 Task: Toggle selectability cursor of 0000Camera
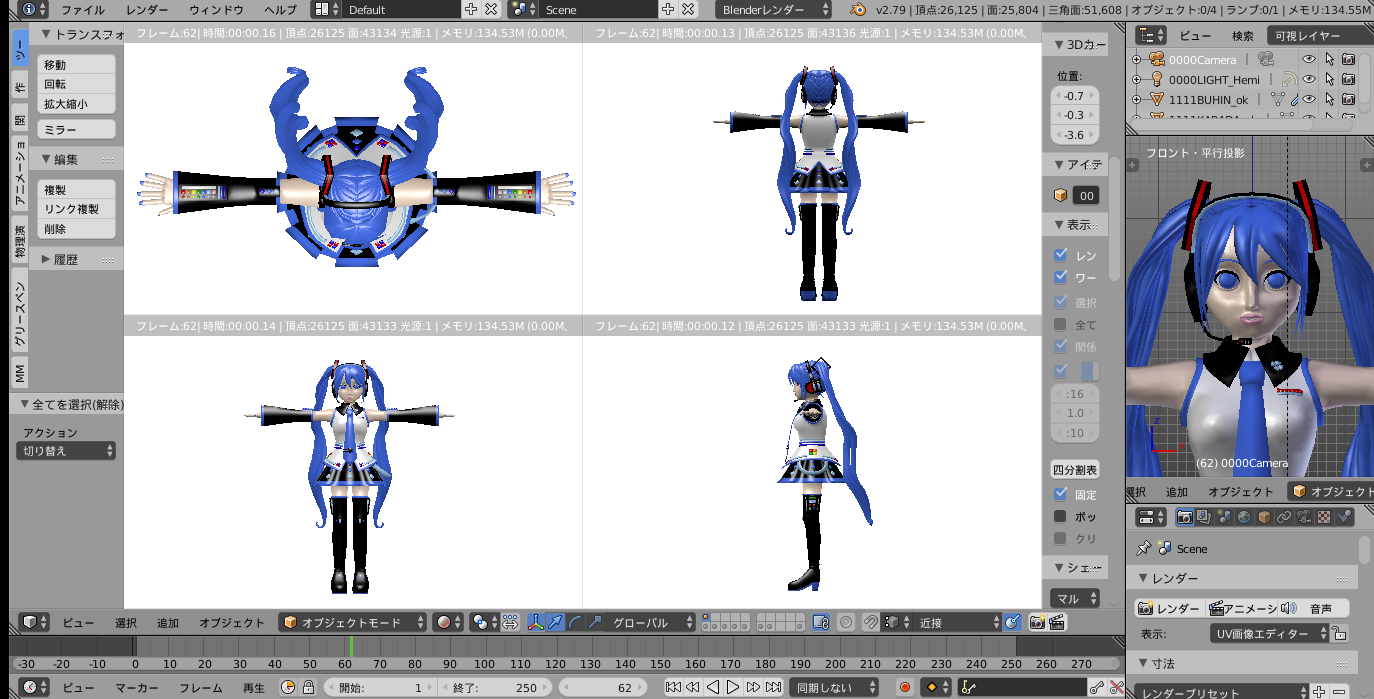1329,60
